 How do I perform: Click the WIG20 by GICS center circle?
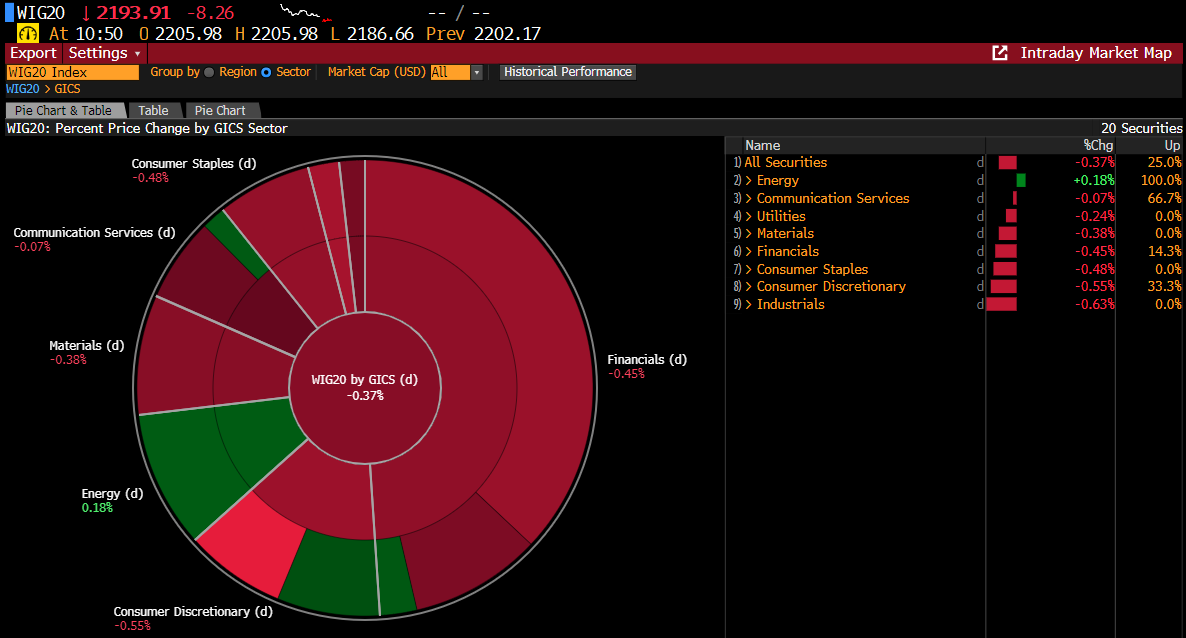tap(365, 387)
